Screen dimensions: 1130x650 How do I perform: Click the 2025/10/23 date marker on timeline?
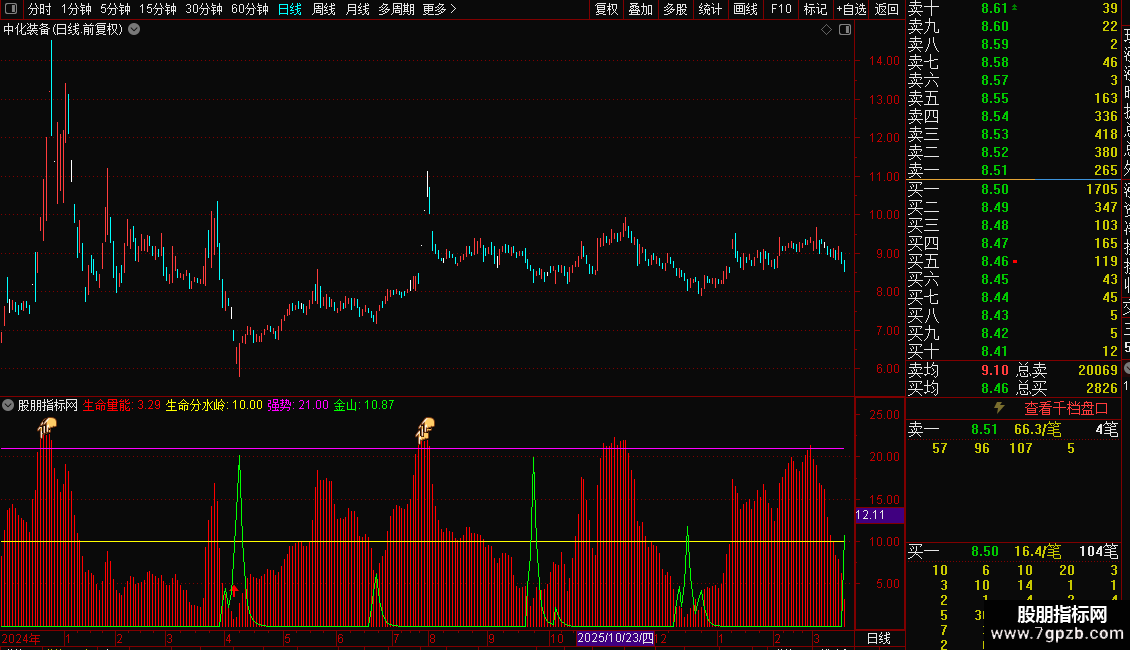[x=615, y=638]
